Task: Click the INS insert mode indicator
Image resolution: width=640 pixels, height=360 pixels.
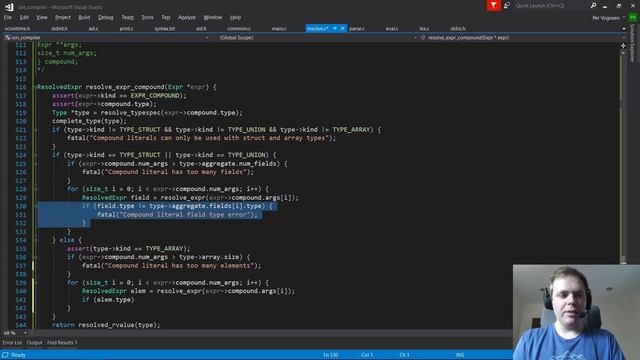Action: point(460,355)
